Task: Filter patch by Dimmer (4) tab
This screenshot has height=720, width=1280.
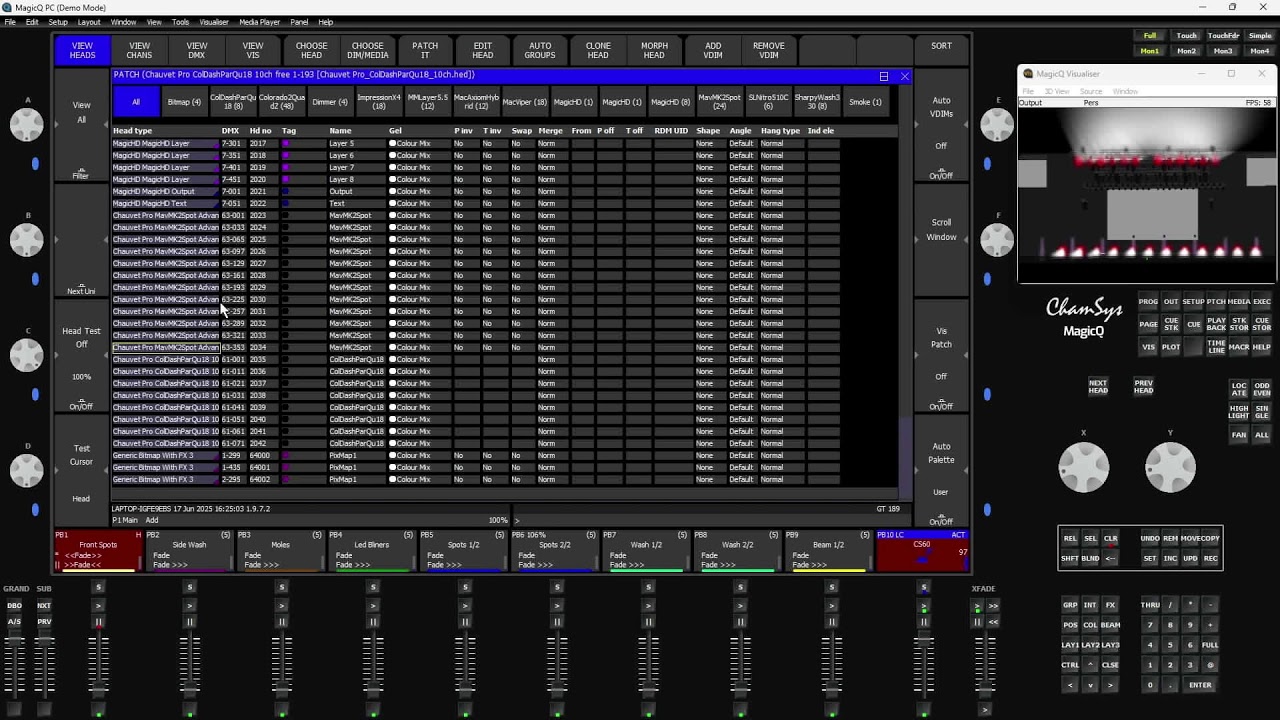Action: (x=330, y=102)
